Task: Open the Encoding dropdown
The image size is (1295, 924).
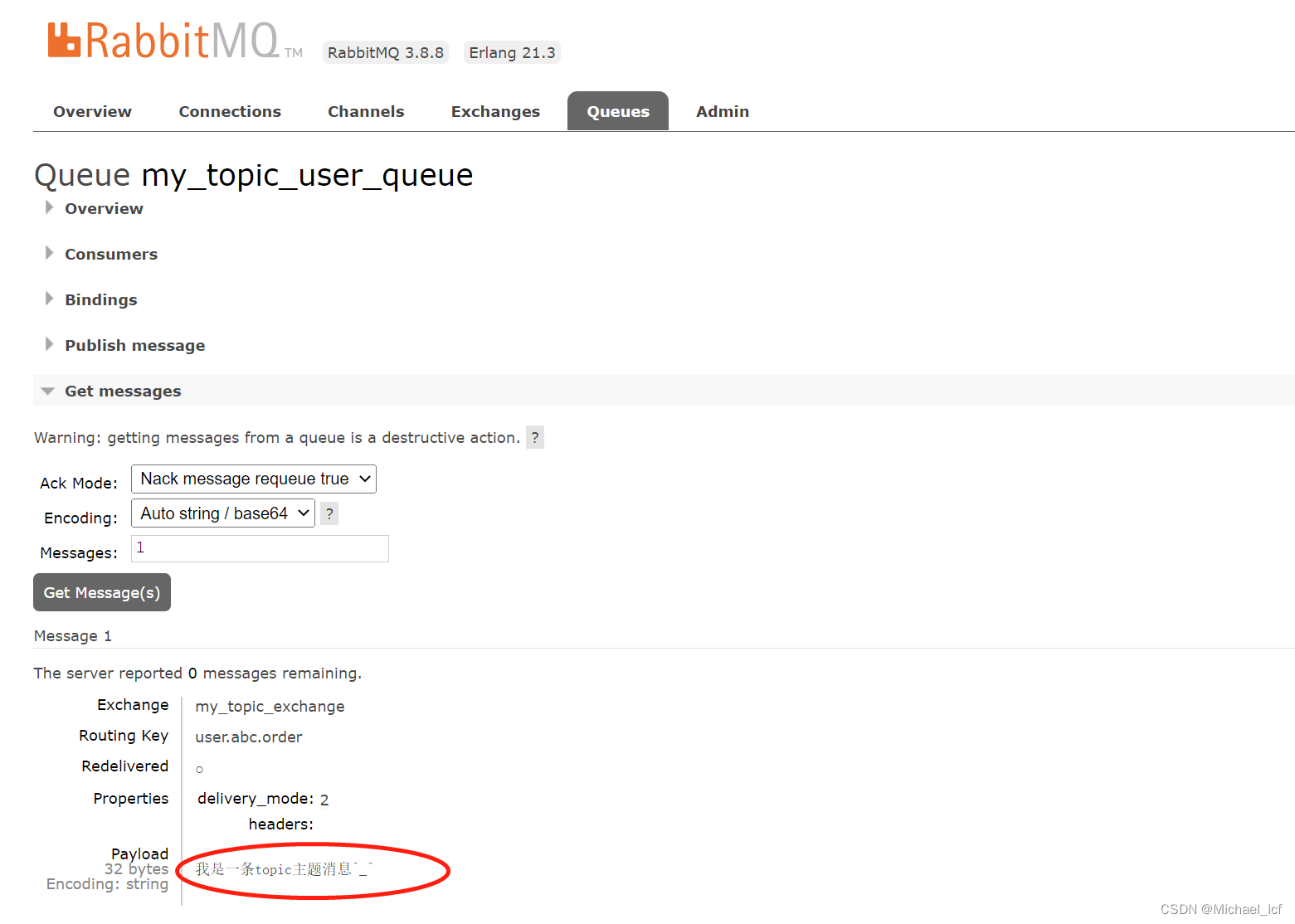Action: coord(223,513)
